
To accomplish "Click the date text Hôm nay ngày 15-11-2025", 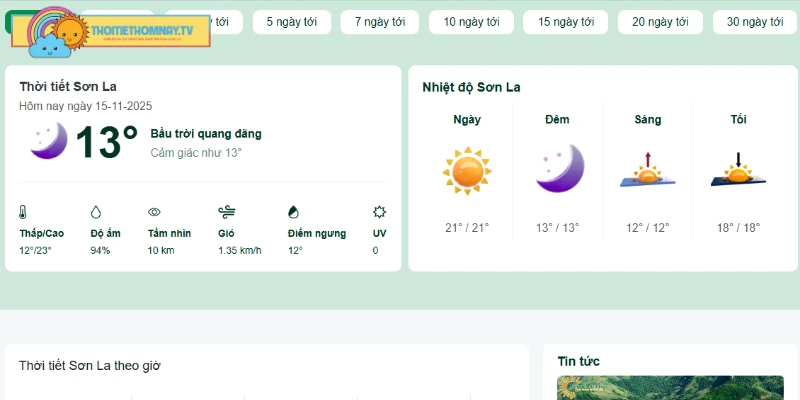I will click(x=86, y=106).
